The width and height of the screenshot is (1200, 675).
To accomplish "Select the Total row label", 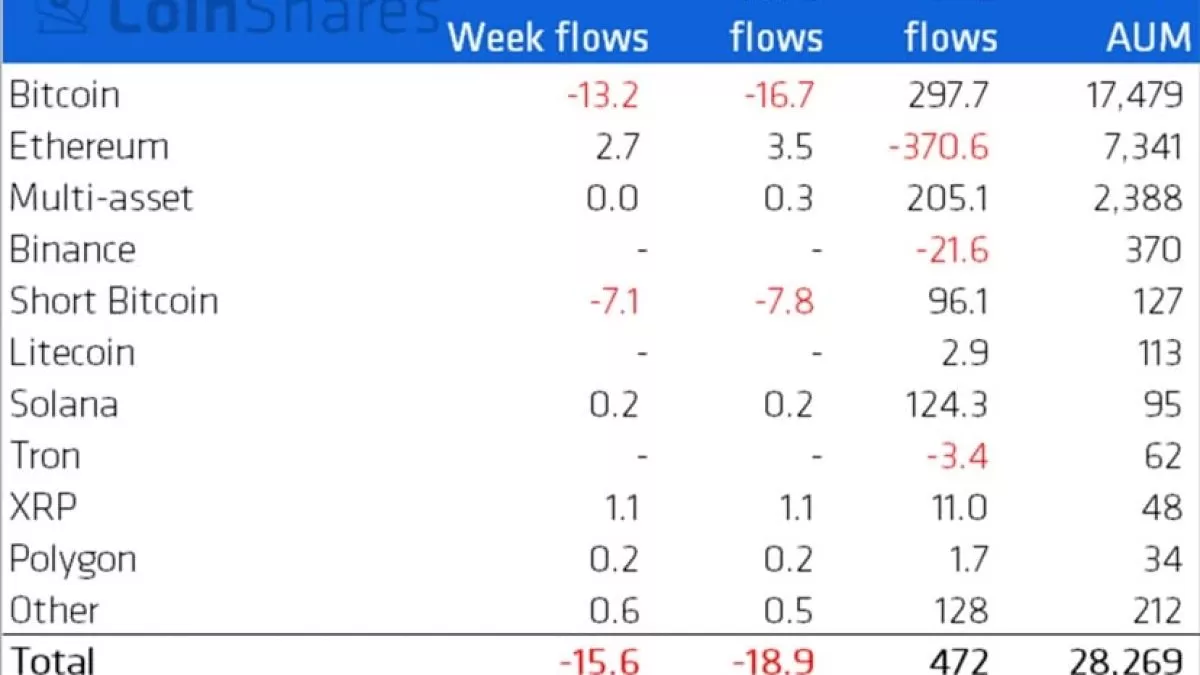I will coord(52,661).
